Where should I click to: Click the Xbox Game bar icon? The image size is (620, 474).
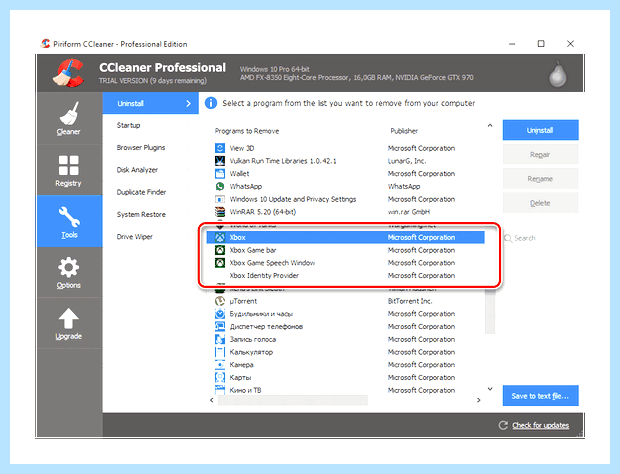(220, 250)
